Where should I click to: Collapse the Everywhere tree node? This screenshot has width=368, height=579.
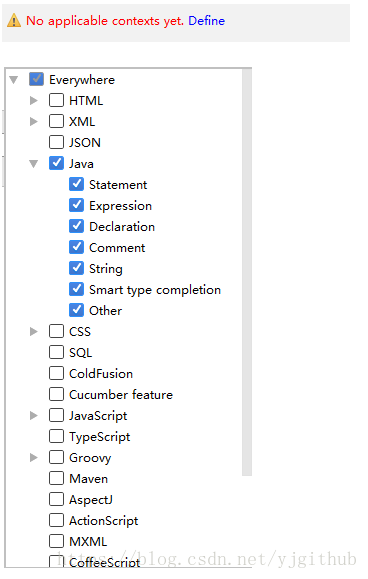pos(14,80)
